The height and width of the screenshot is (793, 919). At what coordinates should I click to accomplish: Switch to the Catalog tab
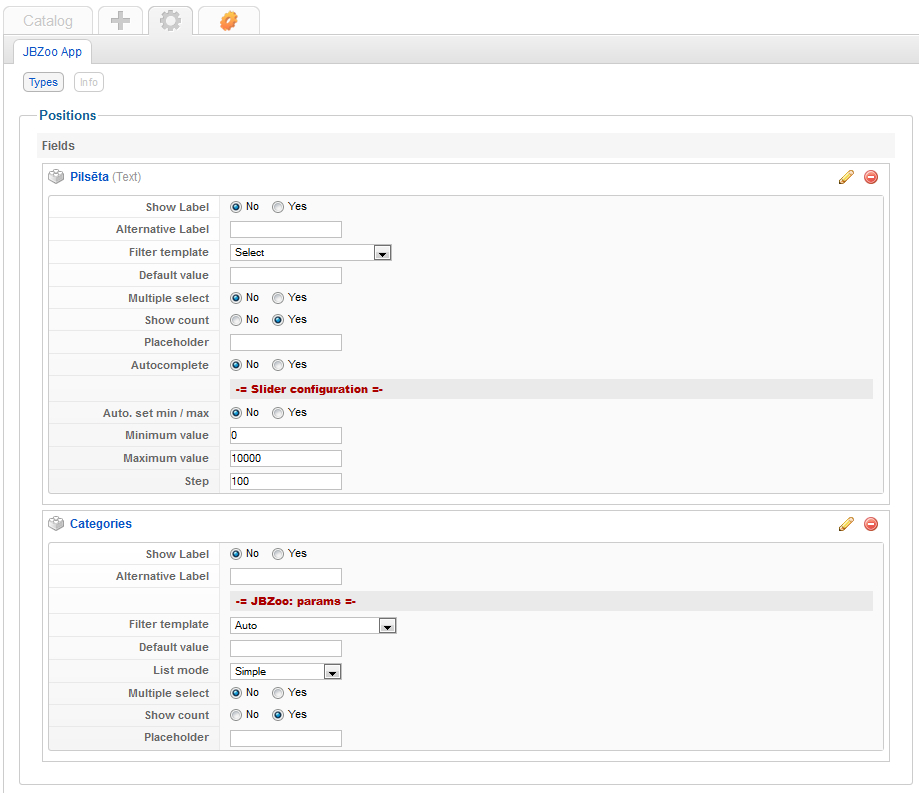pyautogui.click(x=48, y=20)
